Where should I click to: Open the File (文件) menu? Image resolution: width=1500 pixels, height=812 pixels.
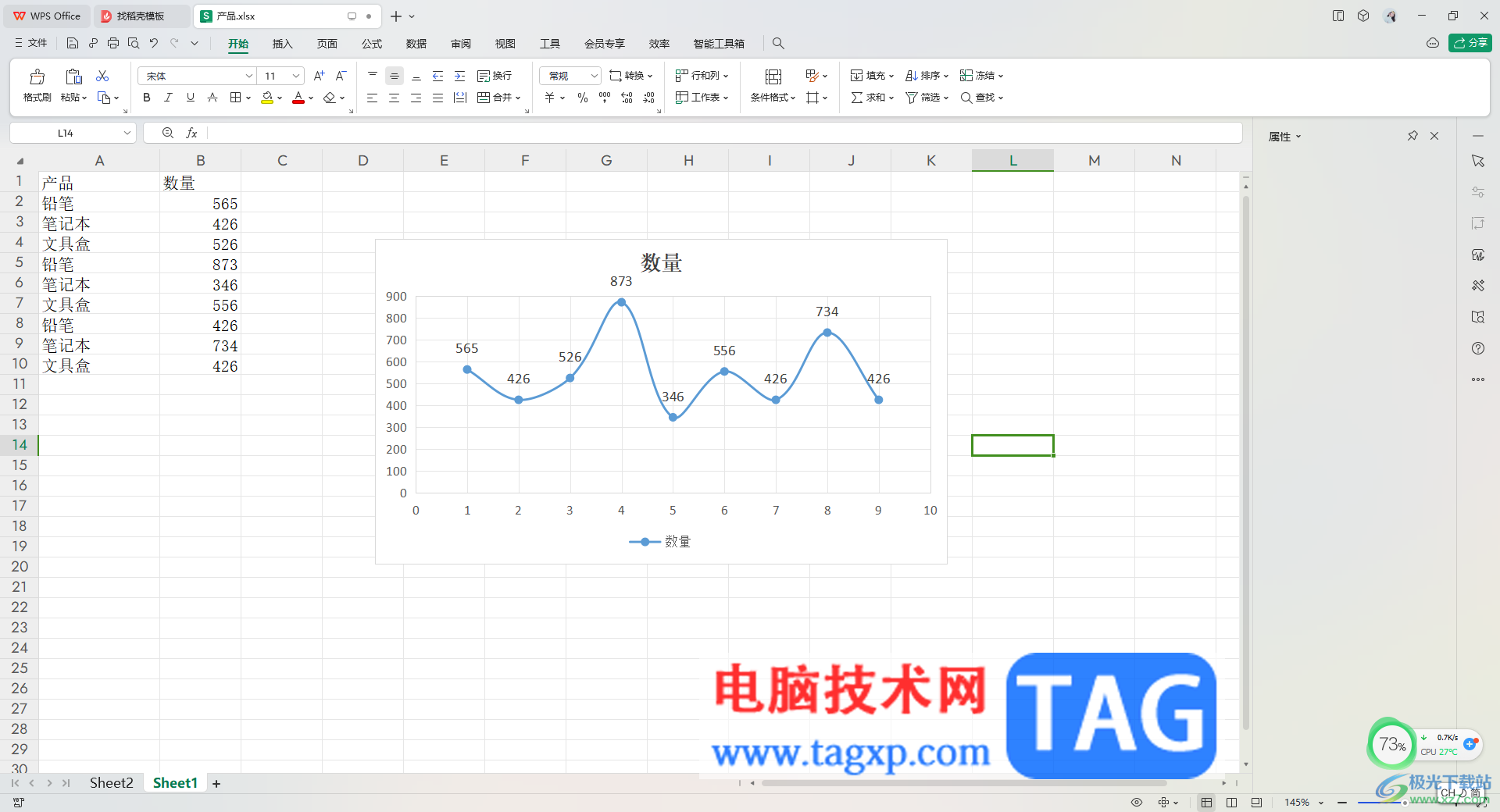(x=30, y=44)
